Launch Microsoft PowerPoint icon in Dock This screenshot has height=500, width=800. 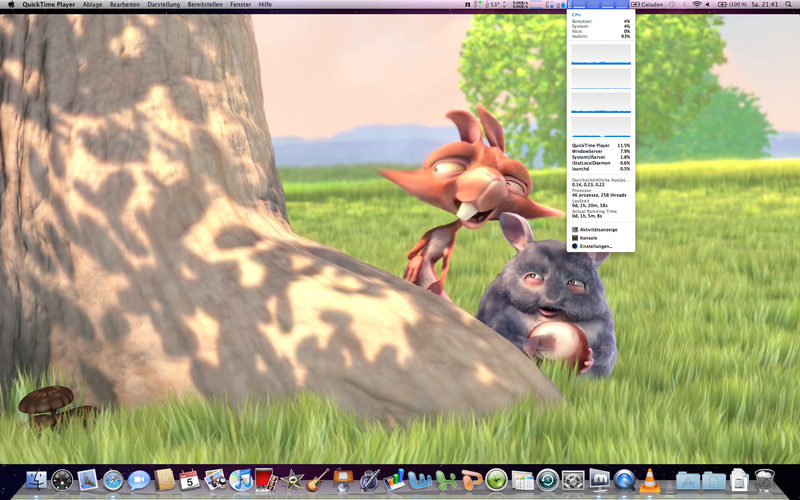471,480
